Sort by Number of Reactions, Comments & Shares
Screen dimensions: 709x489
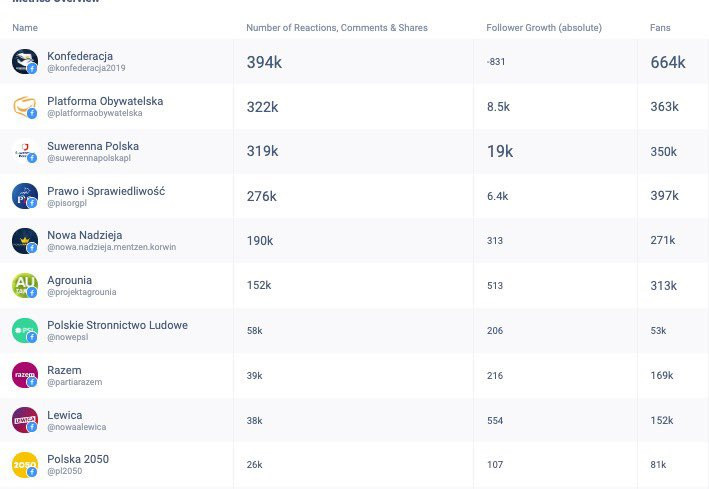point(336,28)
